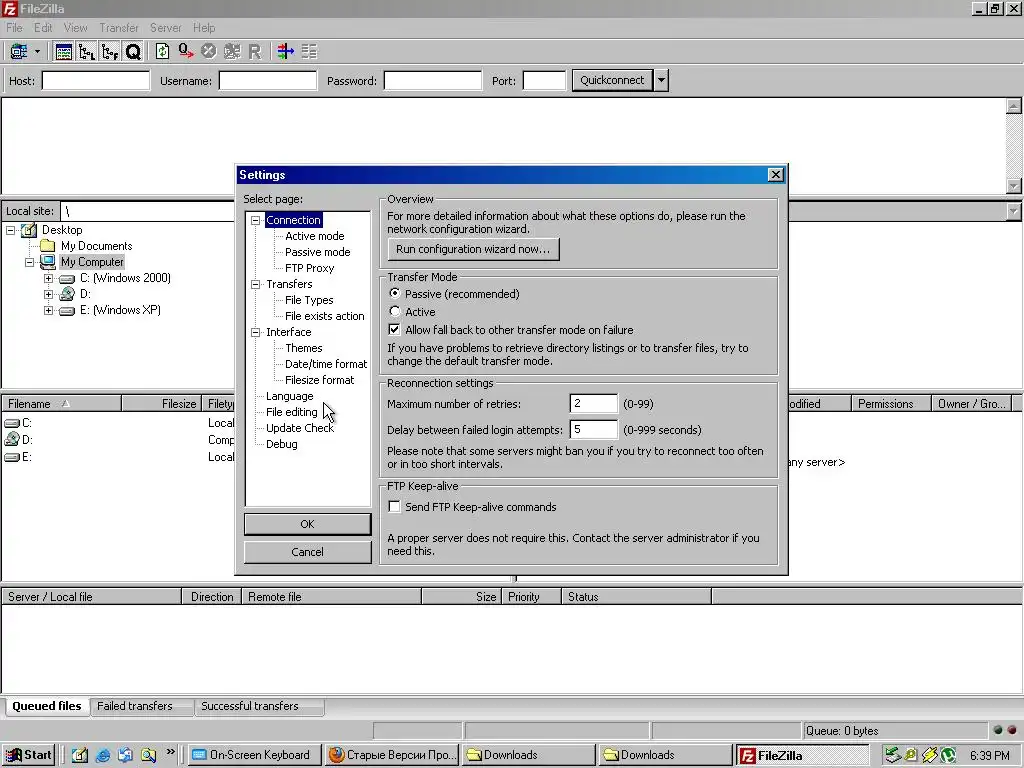This screenshot has width=1024, height=768.
Task: Open the Site Manager dropdown arrow
Action: pyautogui.click(x=37, y=52)
